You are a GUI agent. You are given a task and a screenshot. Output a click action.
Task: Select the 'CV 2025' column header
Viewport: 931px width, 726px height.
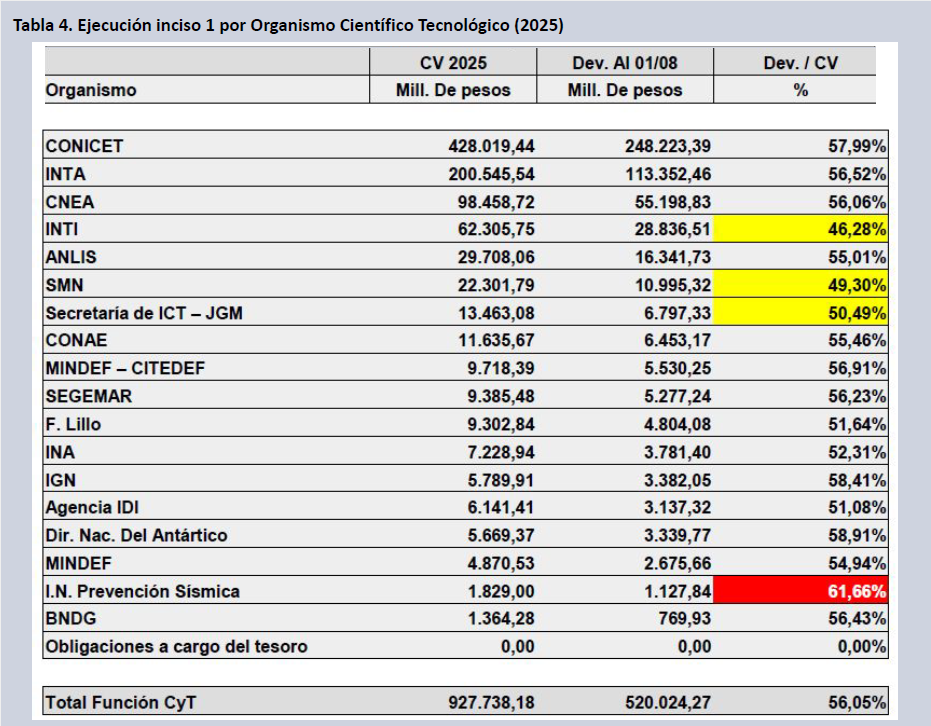(453, 63)
